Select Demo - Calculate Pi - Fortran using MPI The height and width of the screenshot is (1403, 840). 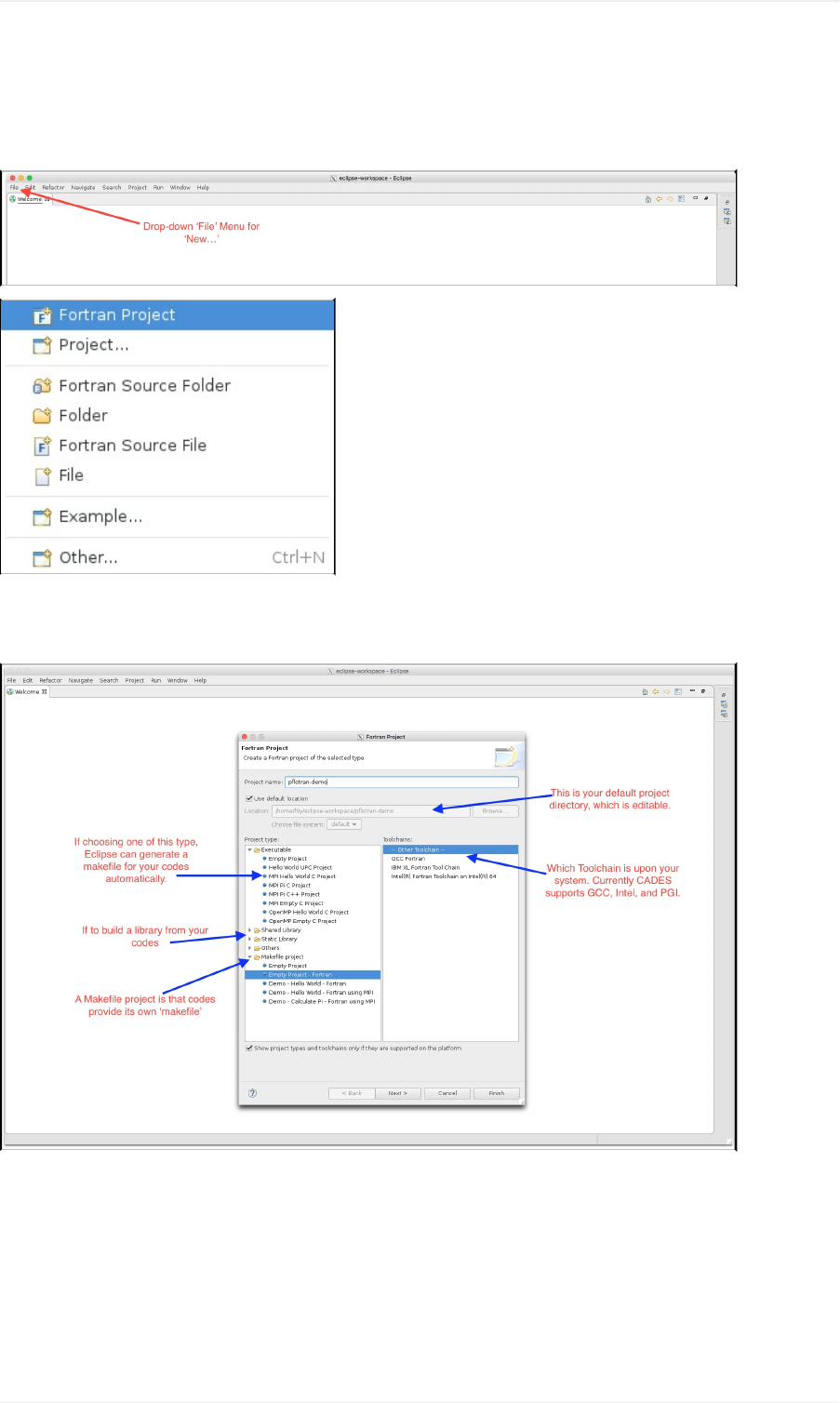click(x=322, y=1002)
